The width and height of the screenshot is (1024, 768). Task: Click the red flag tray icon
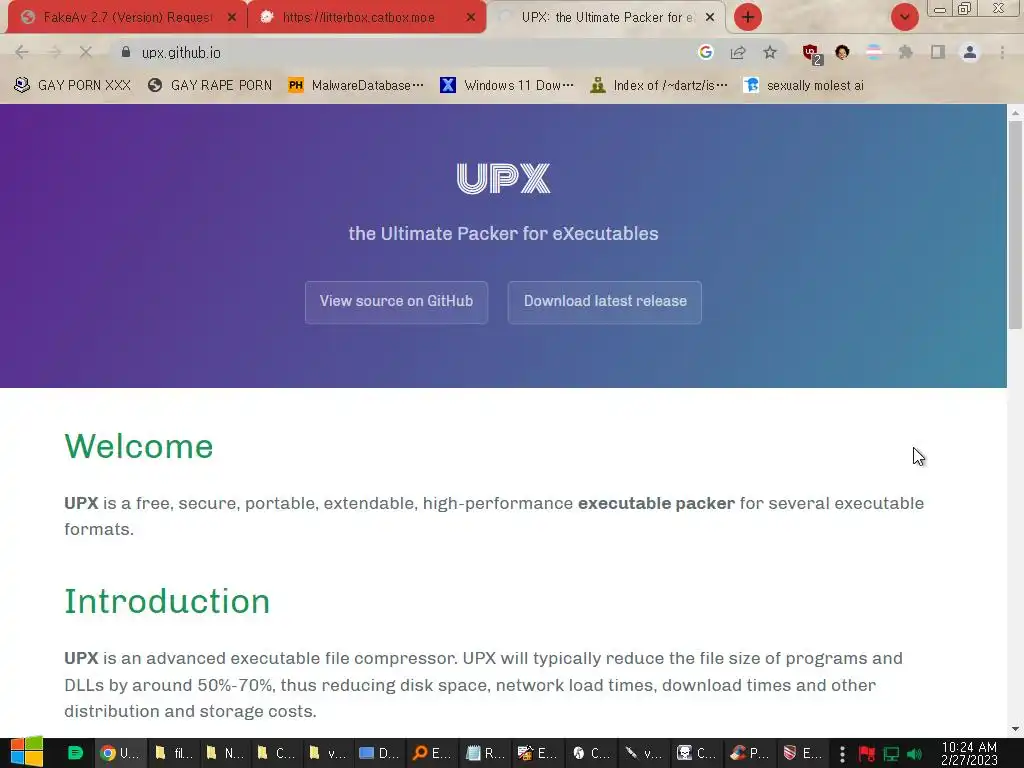867,754
